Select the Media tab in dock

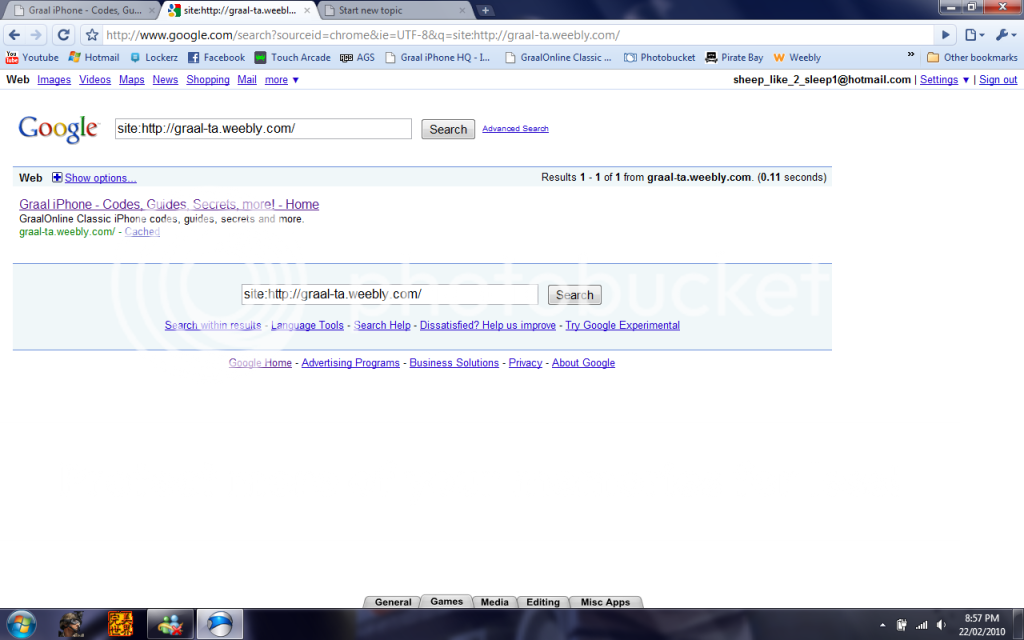(x=494, y=602)
